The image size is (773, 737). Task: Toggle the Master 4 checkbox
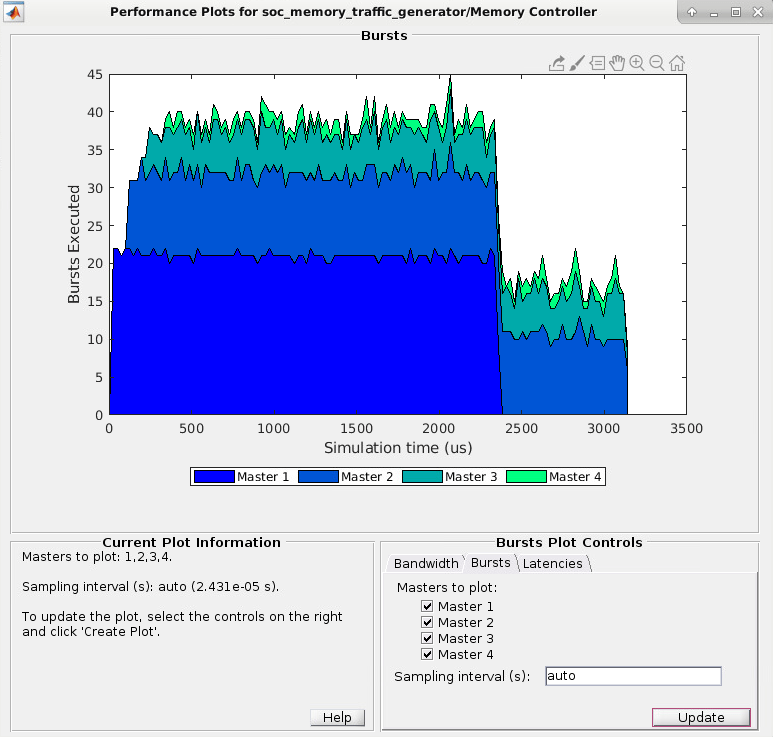tap(427, 654)
